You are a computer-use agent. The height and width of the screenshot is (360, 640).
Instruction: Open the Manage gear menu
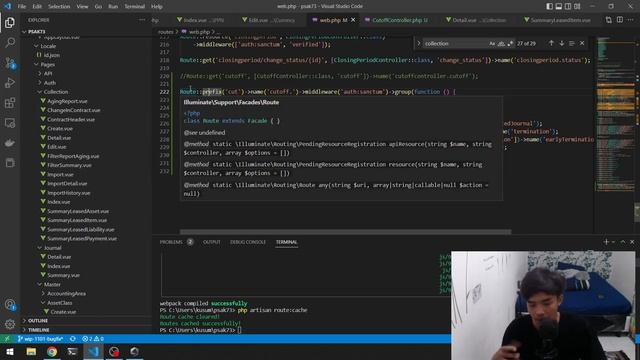click(x=10, y=324)
